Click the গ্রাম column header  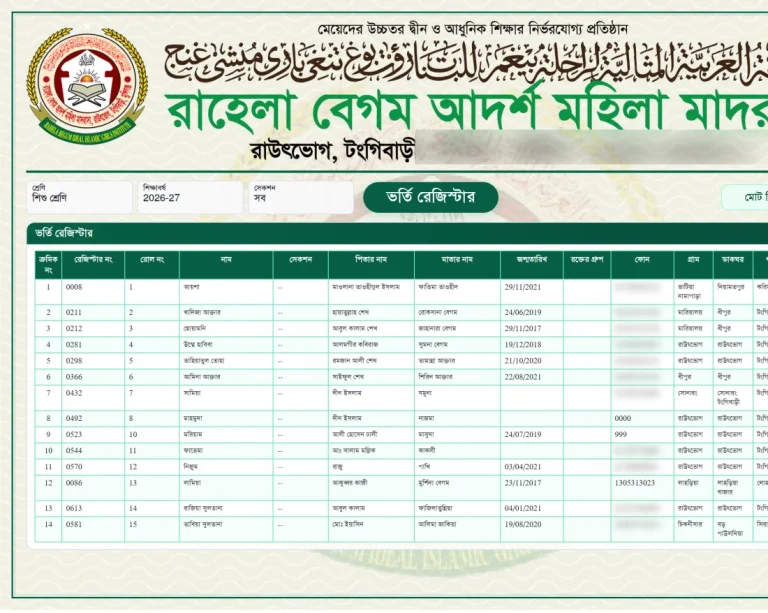pos(693,264)
